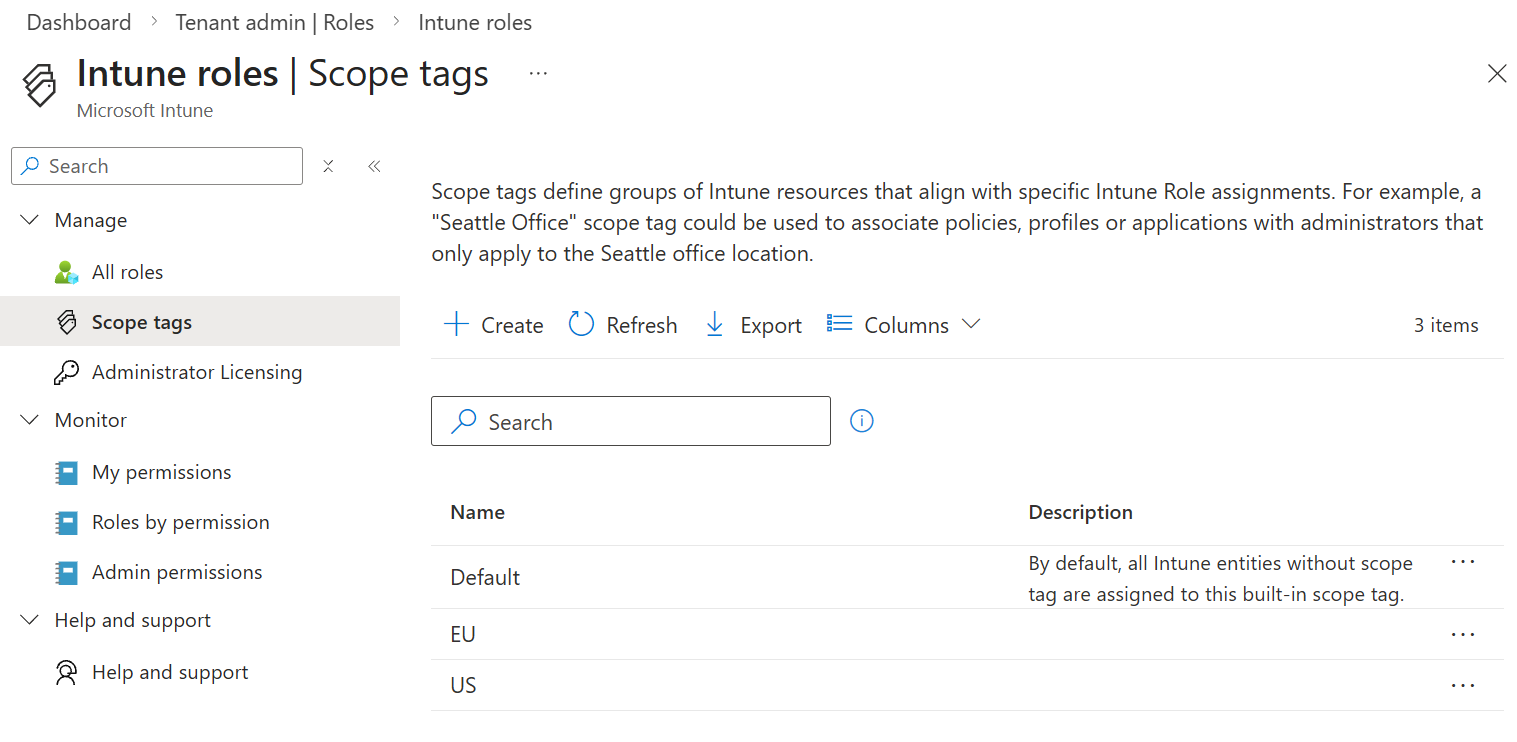
Task: Collapse the Monitor section
Action: click(29, 419)
